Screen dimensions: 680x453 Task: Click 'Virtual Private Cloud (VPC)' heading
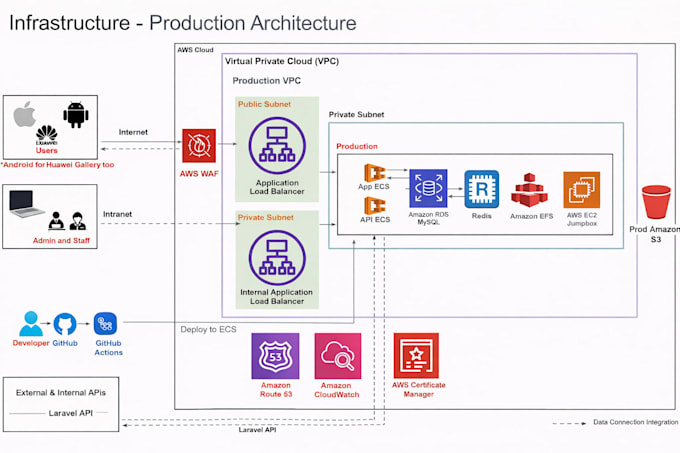[282, 61]
